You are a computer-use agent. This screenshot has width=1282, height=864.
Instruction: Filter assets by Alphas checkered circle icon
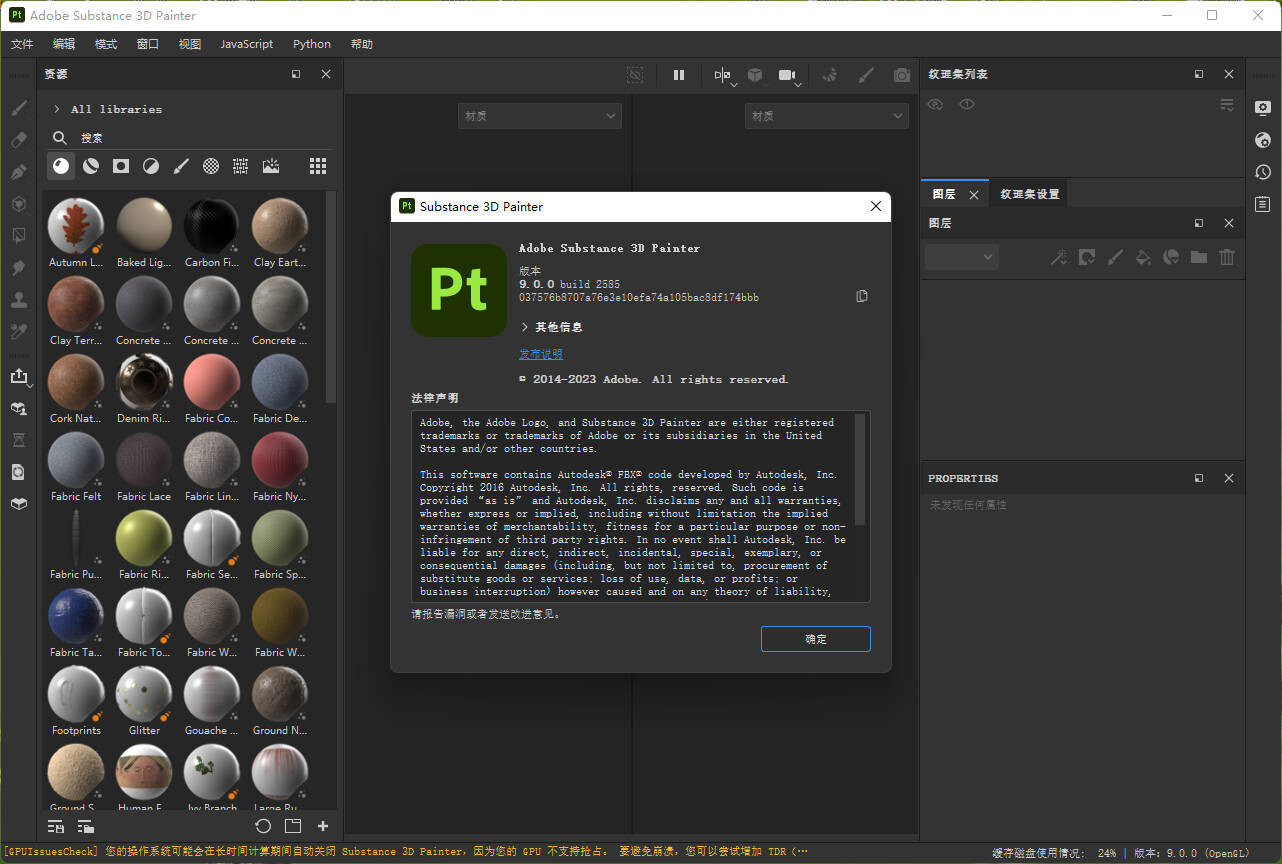click(x=211, y=166)
